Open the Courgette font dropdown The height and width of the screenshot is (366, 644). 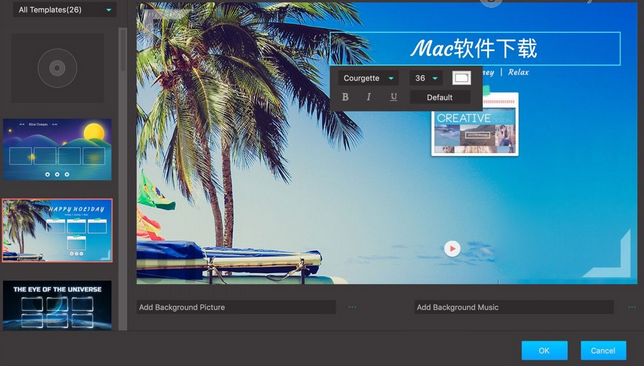[368, 78]
